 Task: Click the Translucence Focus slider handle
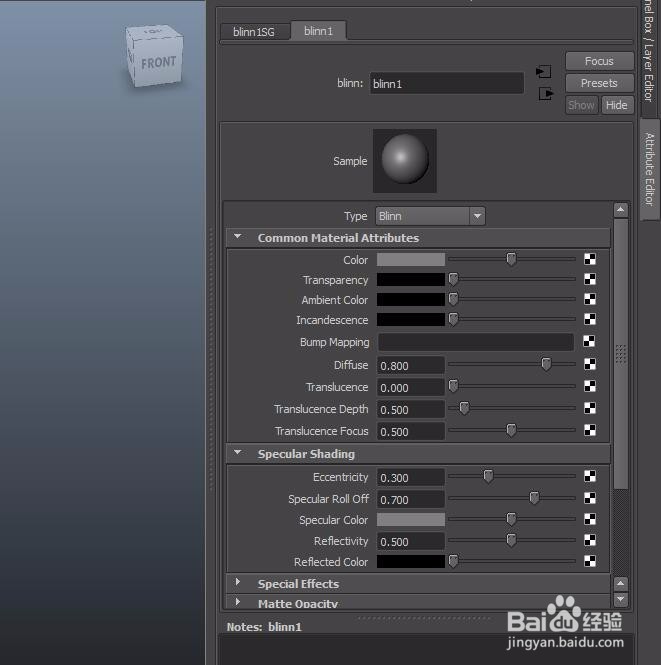tap(511, 430)
